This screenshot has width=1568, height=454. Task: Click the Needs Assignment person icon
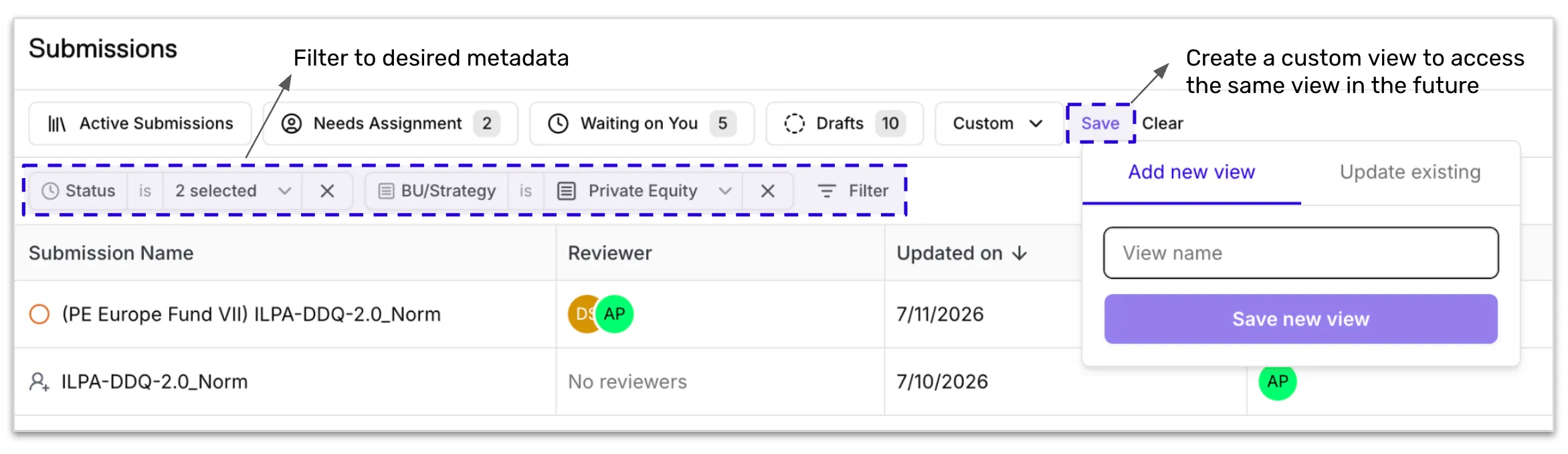point(292,123)
